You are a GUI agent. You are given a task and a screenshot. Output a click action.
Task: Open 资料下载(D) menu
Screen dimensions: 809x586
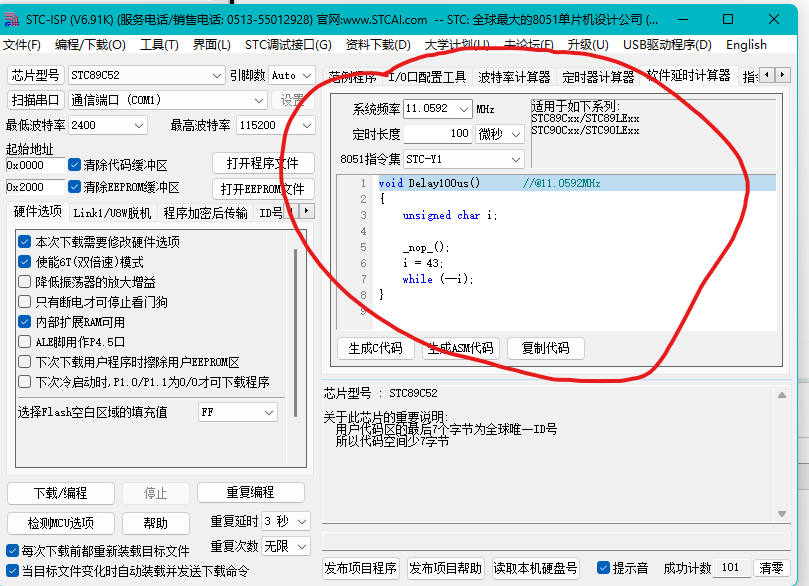(x=378, y=45)
